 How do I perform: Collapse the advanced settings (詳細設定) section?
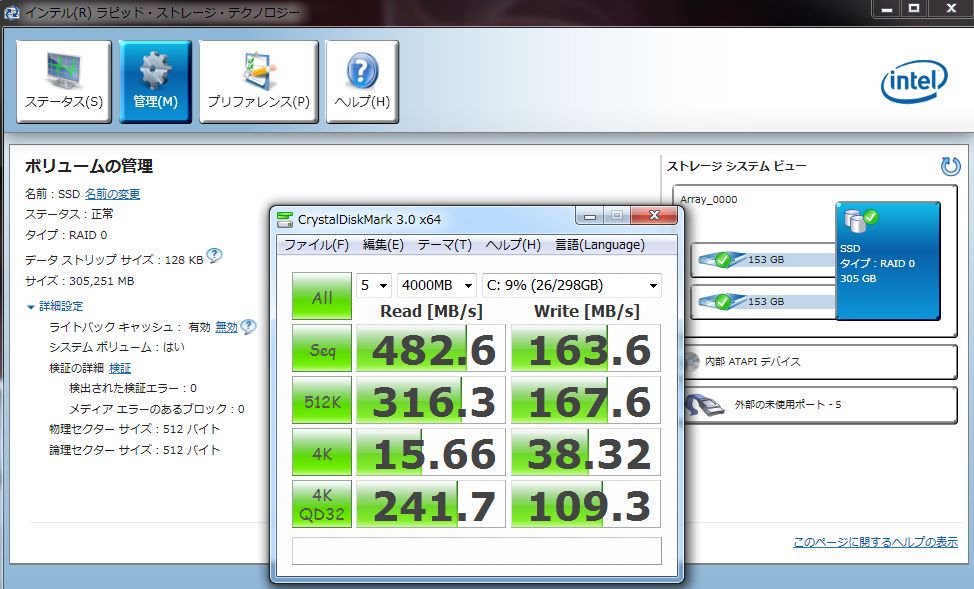(x=55, y=306)
